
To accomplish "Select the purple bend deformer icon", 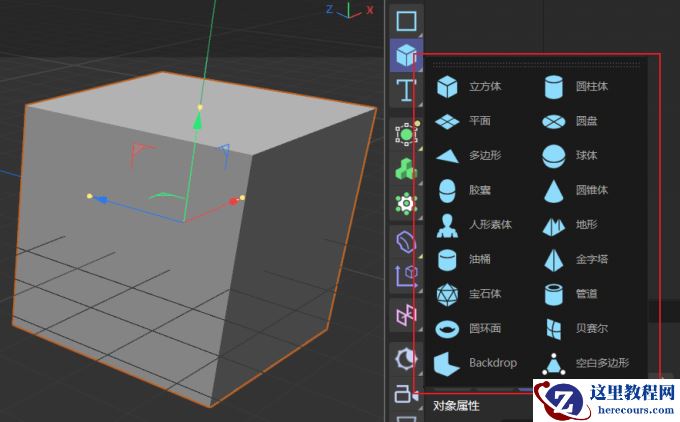I will (406, 242).
